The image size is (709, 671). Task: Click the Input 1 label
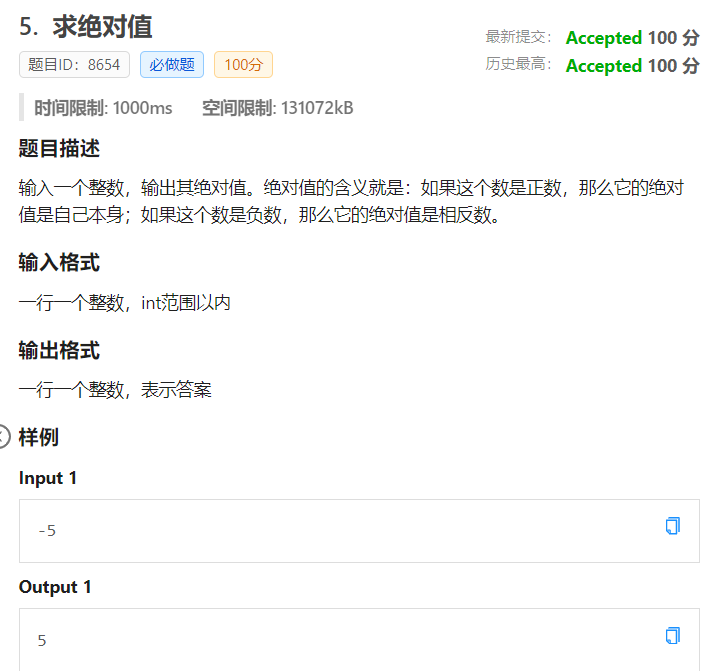click(x=47, y=478)
